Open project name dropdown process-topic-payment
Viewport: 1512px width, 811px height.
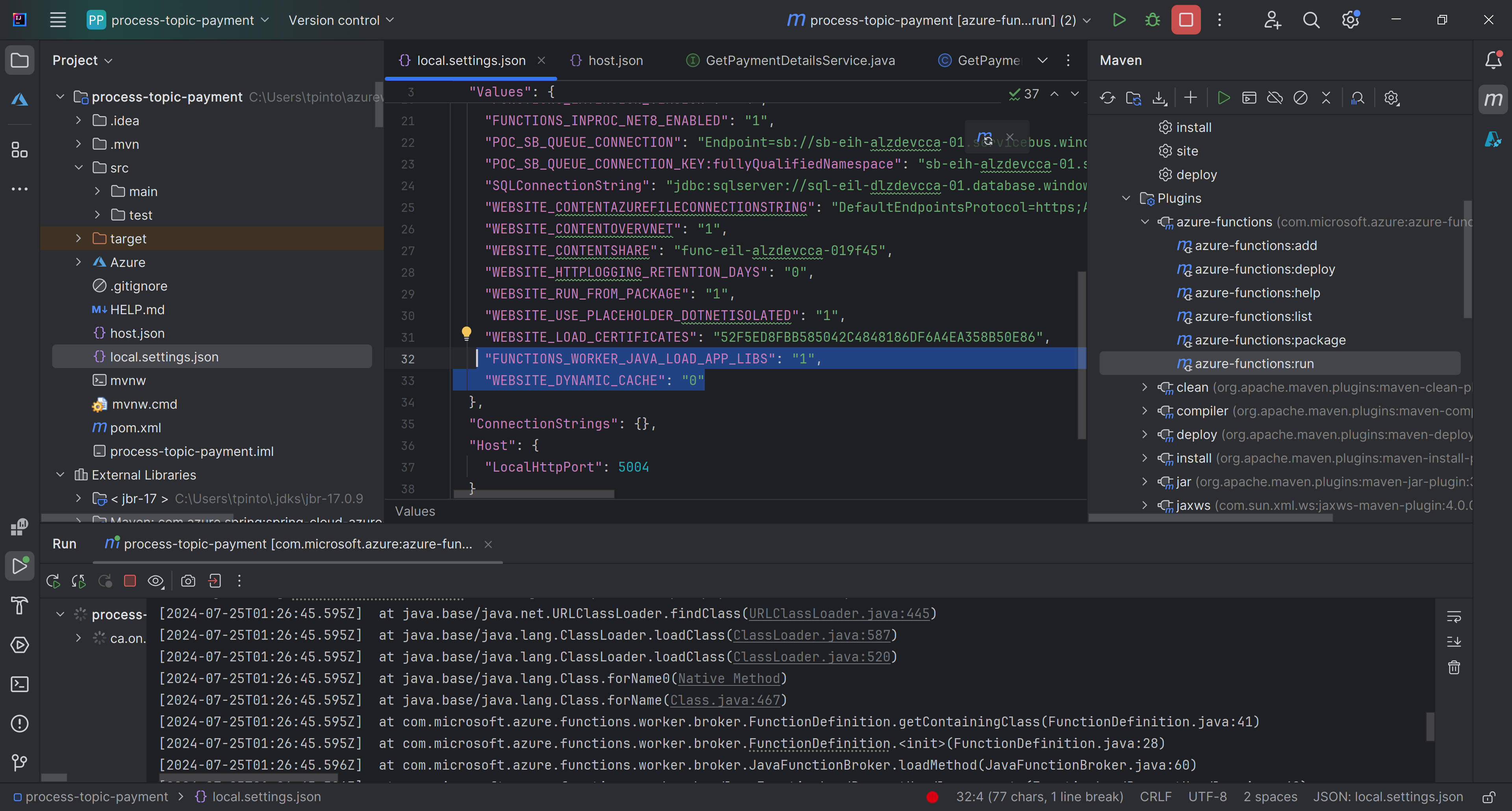point(178,20)
